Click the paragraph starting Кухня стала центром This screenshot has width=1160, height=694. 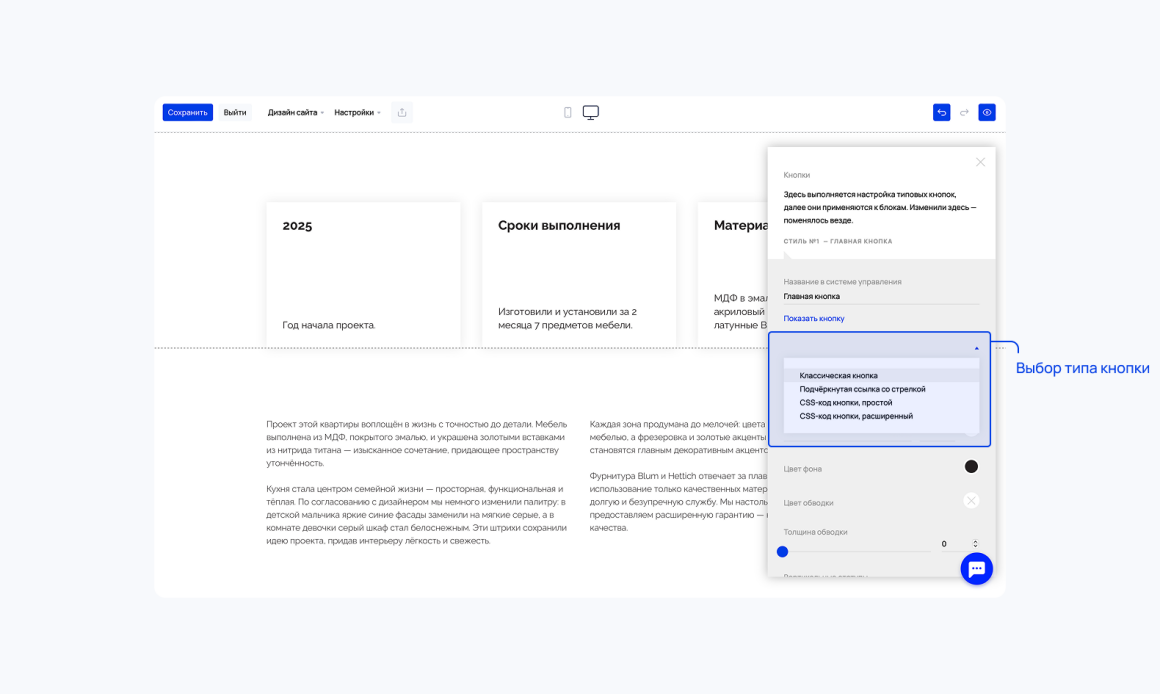click(x=417, y=515)
